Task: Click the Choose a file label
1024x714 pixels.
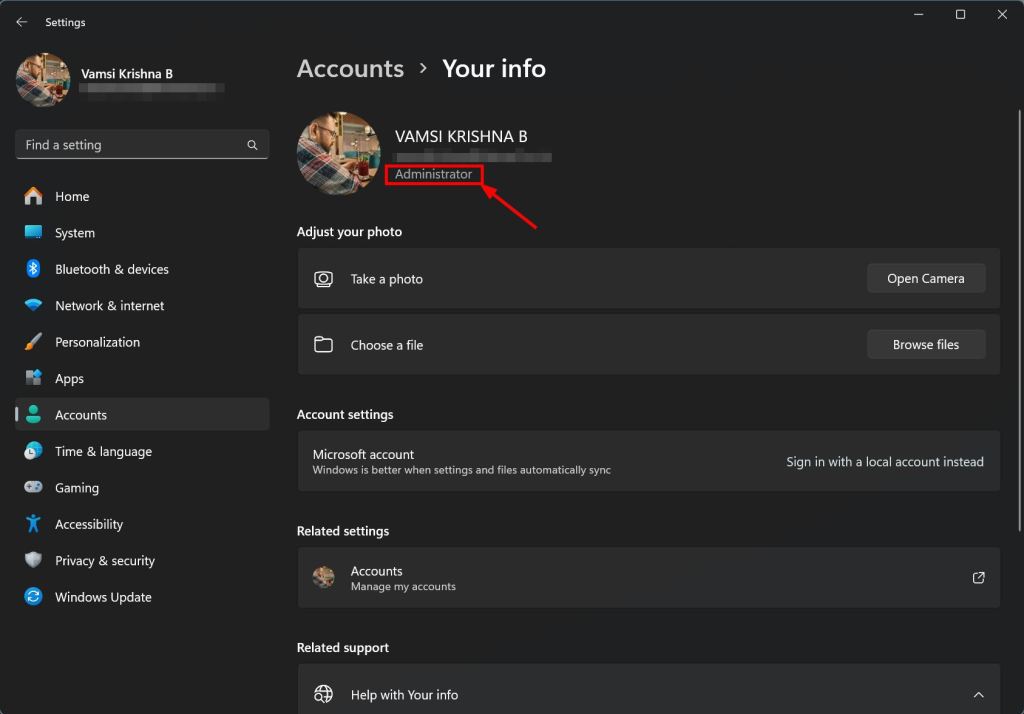Action: tap(387, 345)
